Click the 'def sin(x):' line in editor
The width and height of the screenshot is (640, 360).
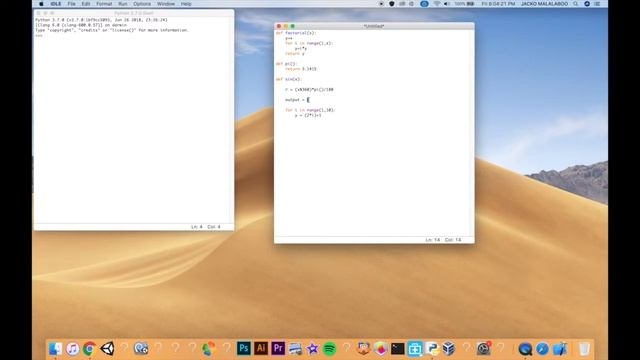pyautogui.click(x=289, y=79)
